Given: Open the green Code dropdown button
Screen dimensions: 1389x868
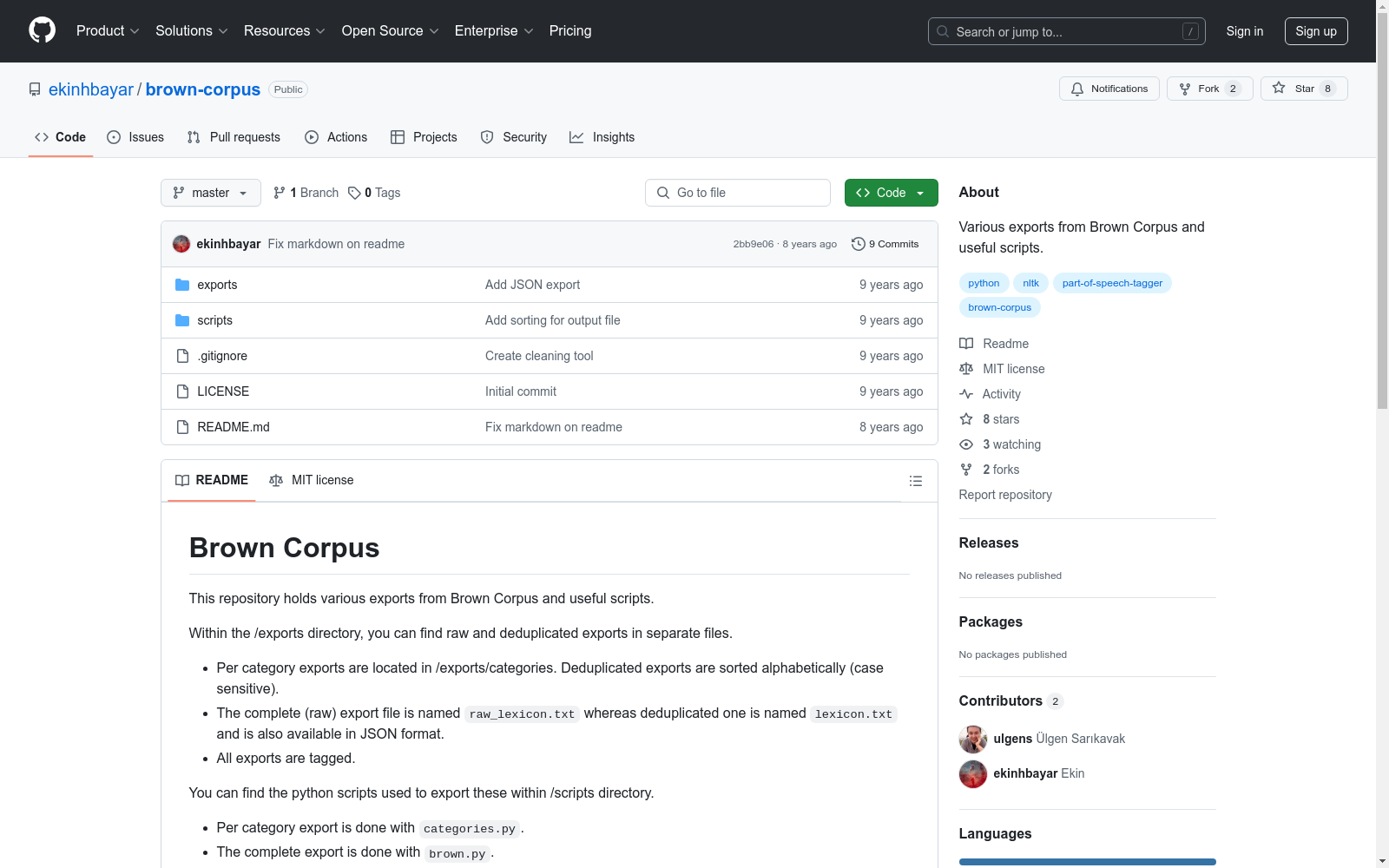Looking at the screenshot, I should tap(891, 193).
